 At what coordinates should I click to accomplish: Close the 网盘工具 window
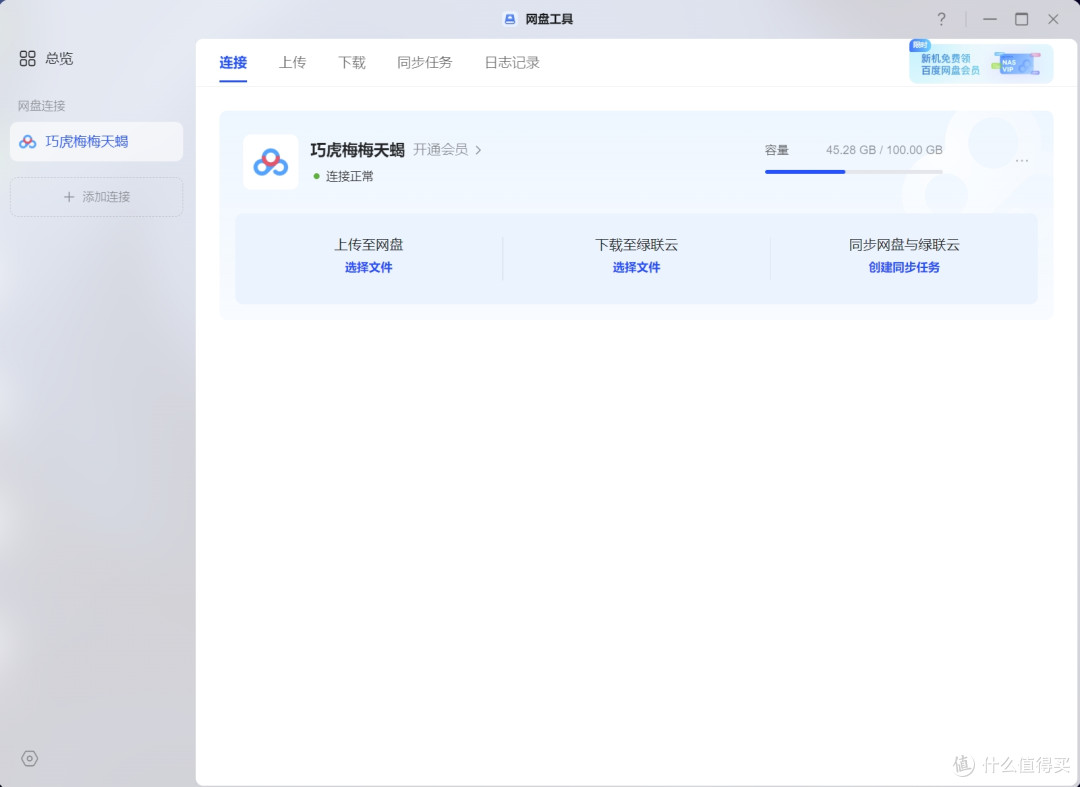tap(1053, 19)
